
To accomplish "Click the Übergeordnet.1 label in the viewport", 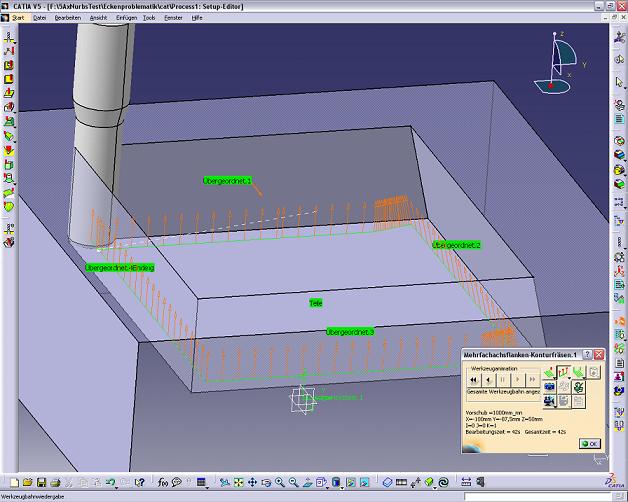I will pos(227,181).
